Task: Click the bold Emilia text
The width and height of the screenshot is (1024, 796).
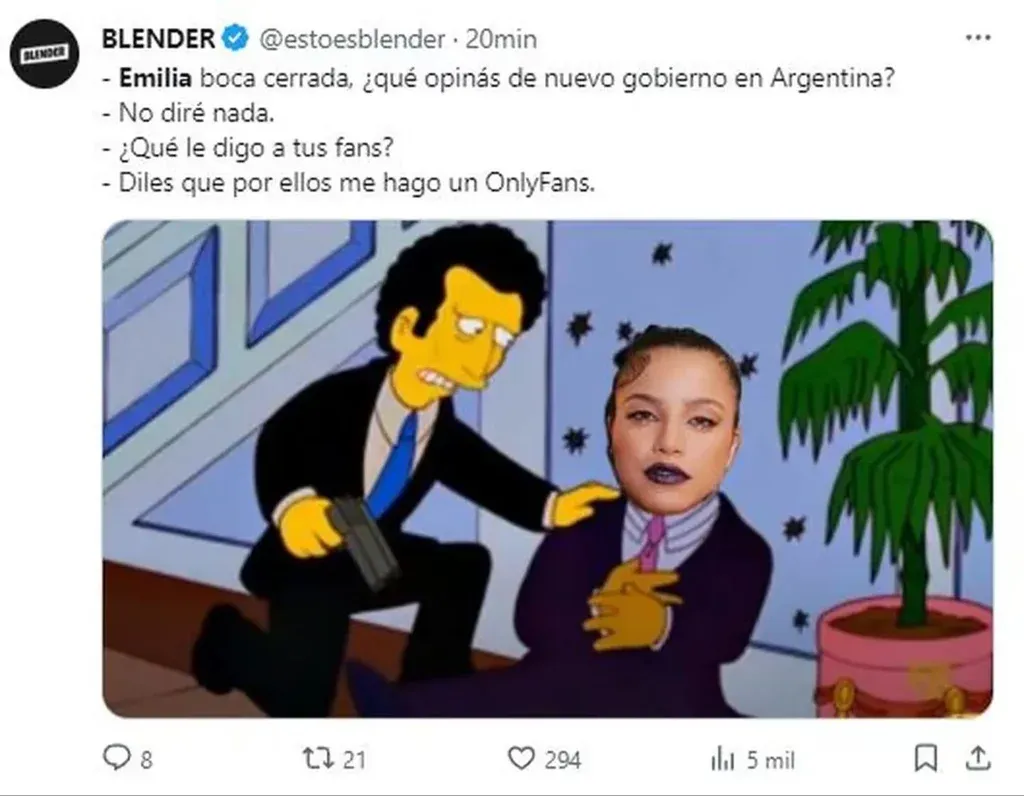Action: click(155, 78)
